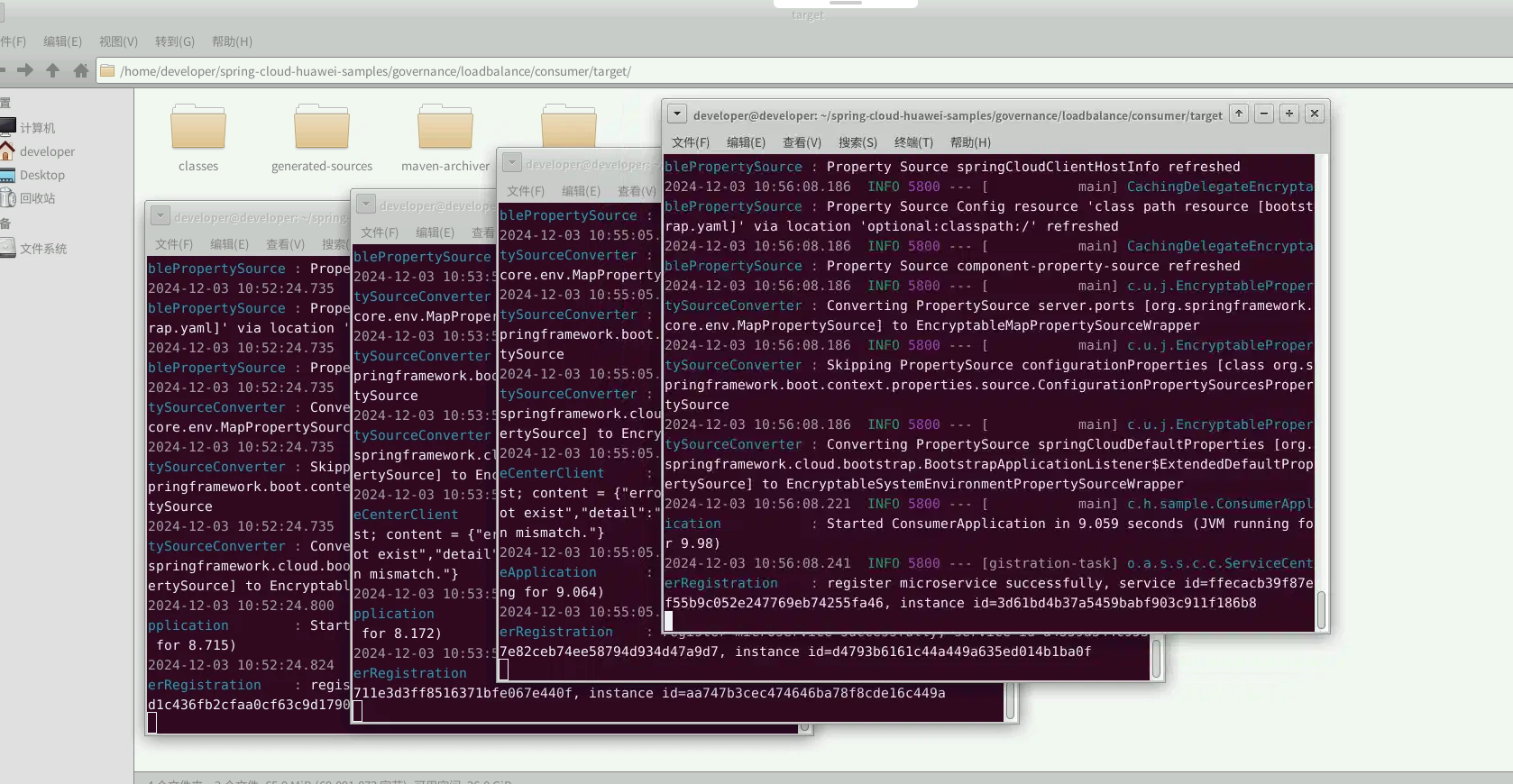Screen dimensions: 1513x784
Task: Open 终端(T) menu in the front terminal
Action: pyautogui.click(x=913, y=142)
